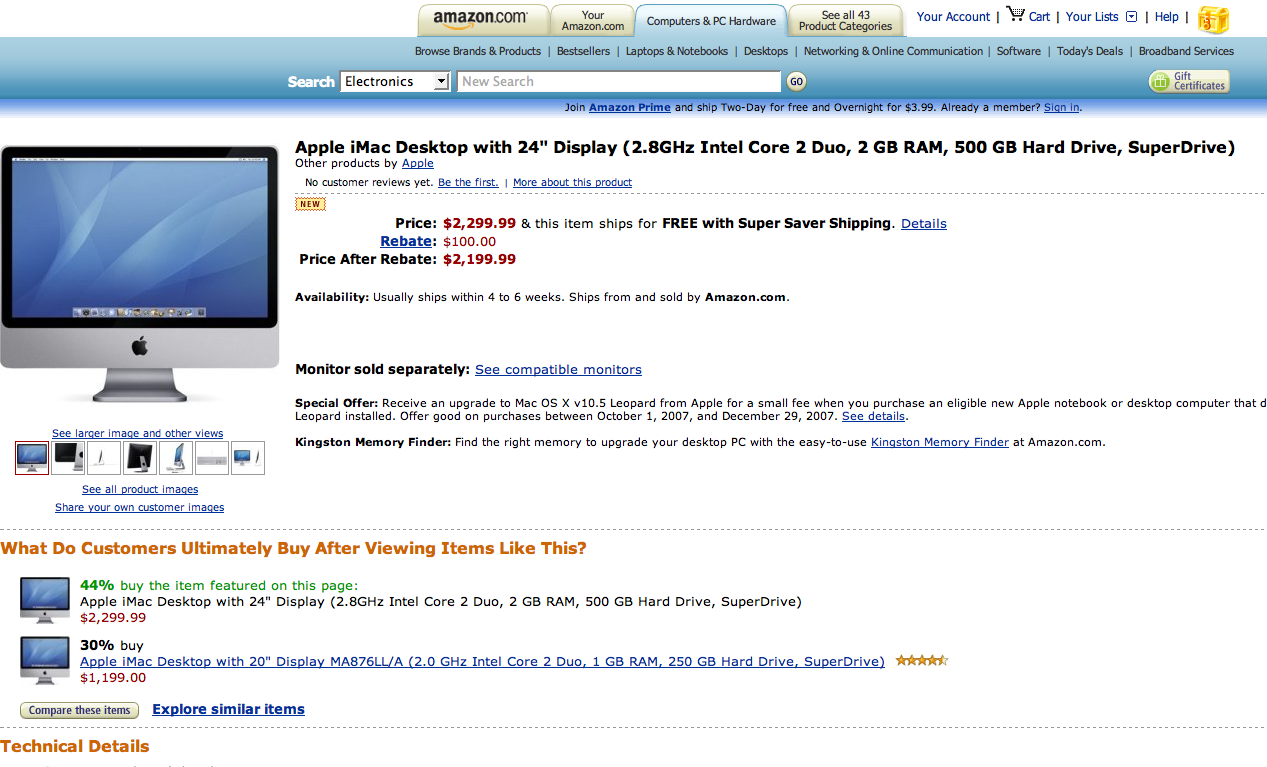Click the gold box treasure icon

click(1213, 20)
